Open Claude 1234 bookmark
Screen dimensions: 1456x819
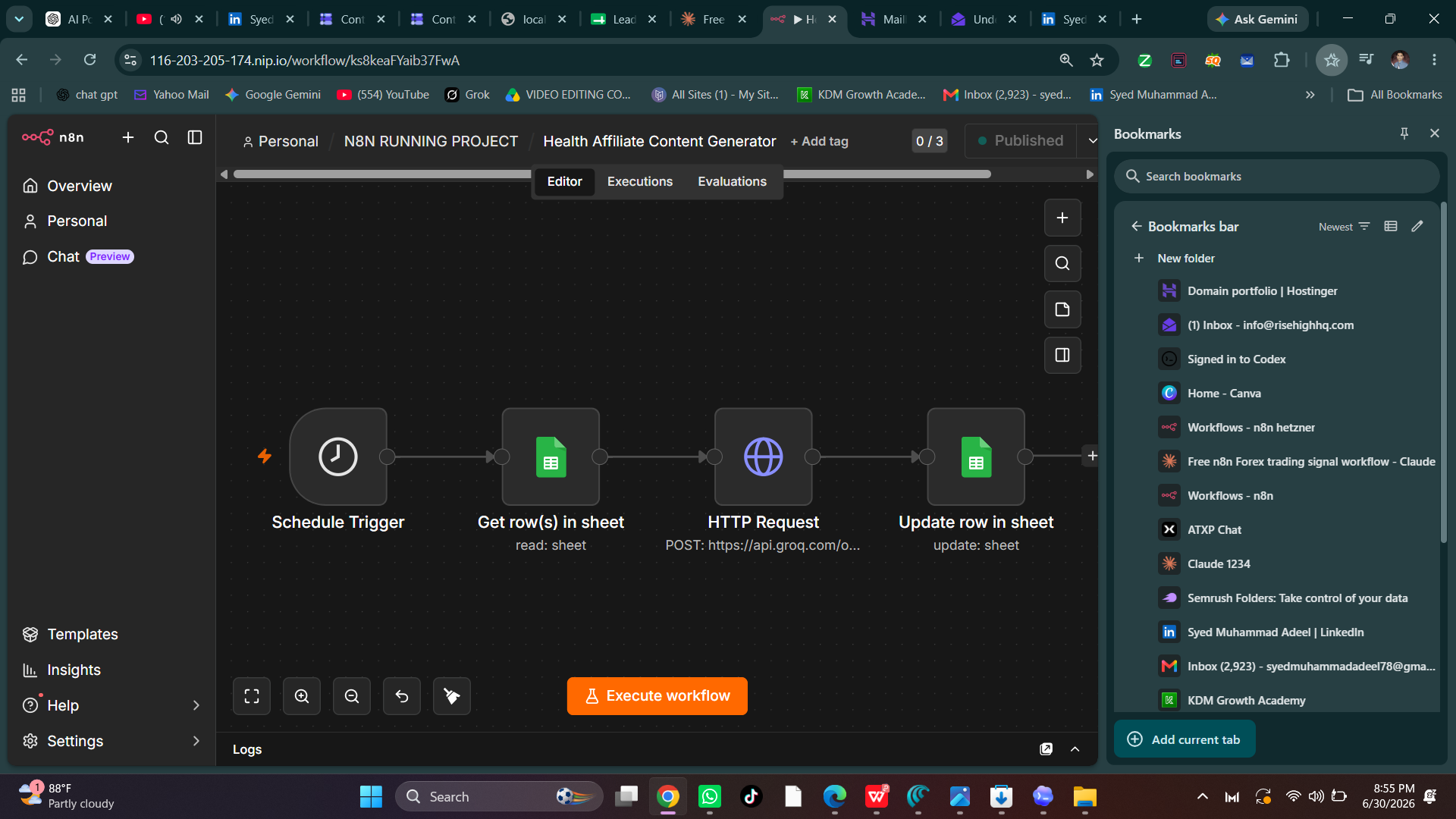[1219, 564]
